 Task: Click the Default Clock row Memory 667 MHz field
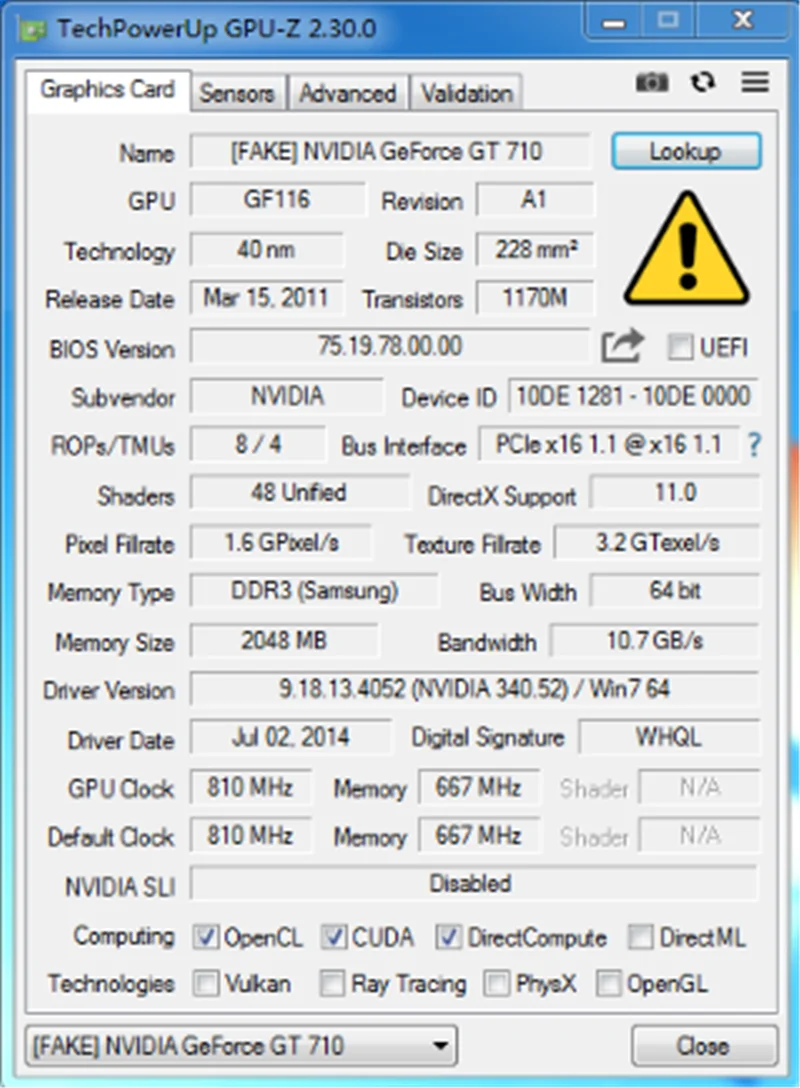pyautogui.click(x=479, y=835)
